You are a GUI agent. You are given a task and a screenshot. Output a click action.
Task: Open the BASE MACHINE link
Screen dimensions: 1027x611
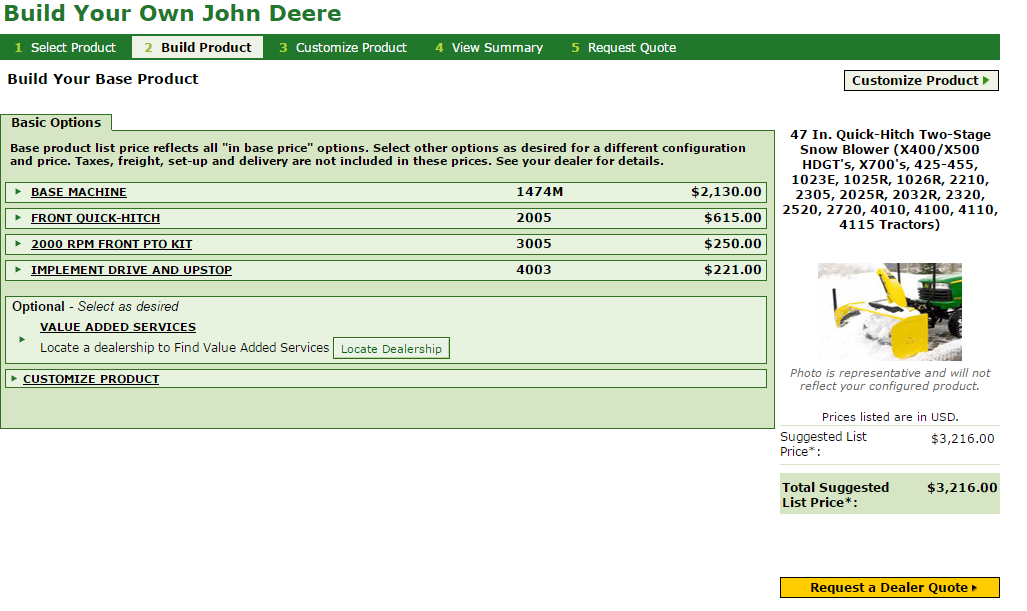point(79,192)
